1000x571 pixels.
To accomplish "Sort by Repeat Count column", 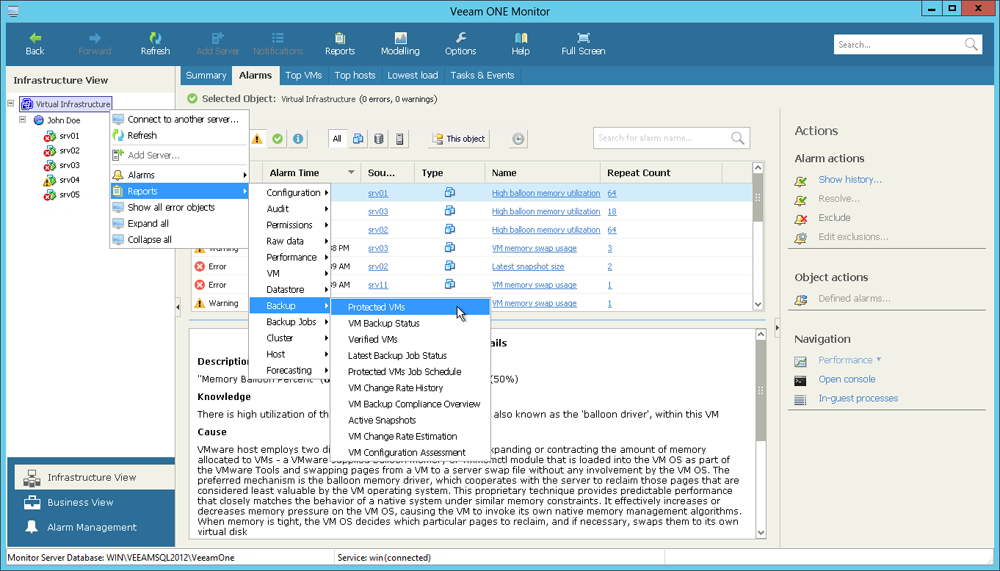I will 661,173.
